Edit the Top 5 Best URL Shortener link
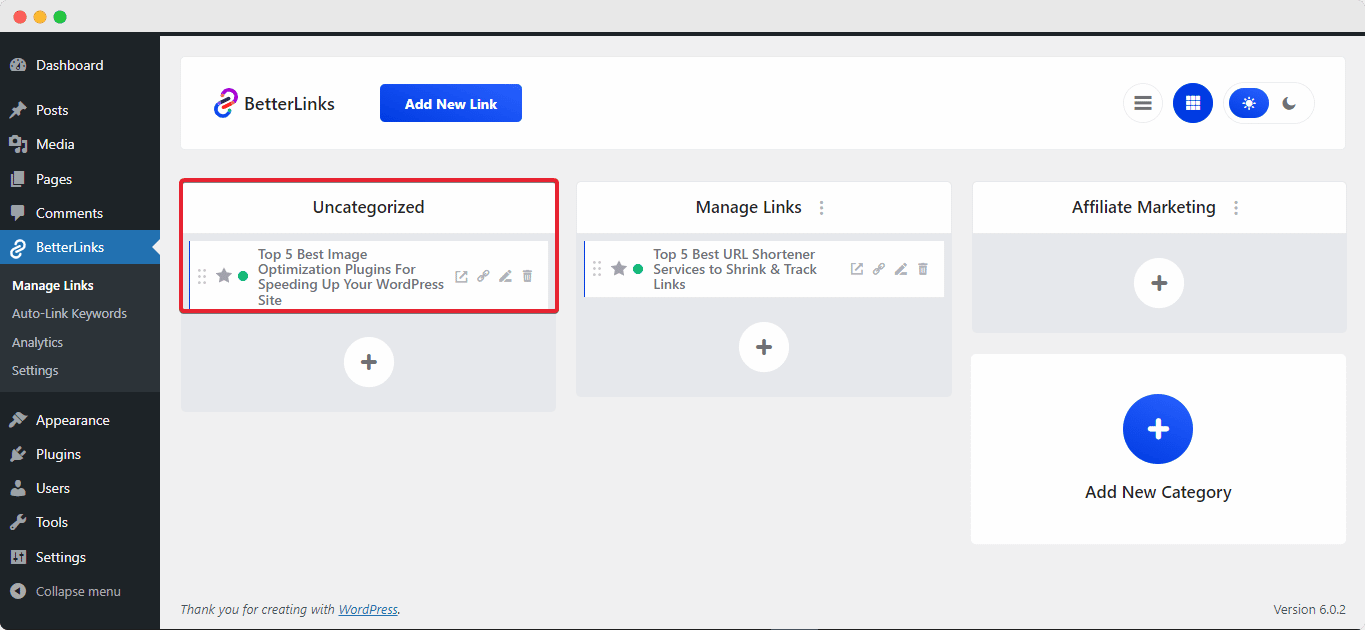 (x=900, y=268)
